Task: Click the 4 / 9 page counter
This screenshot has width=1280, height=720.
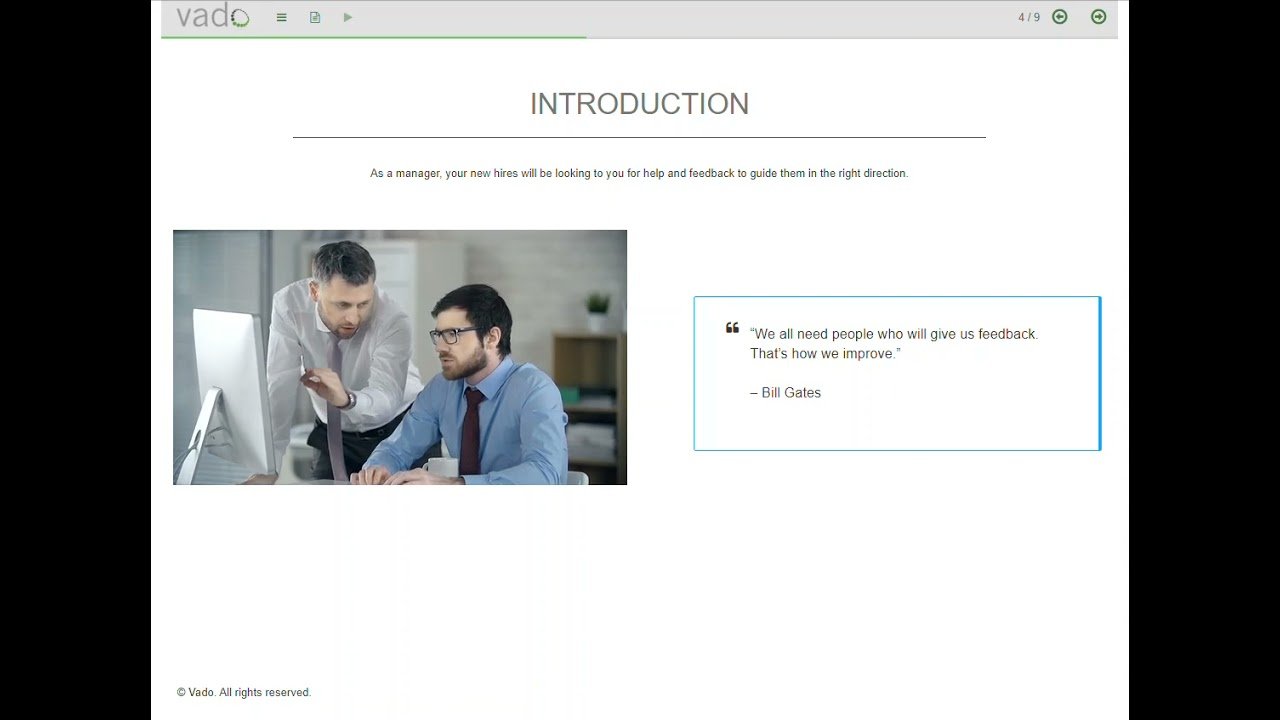Action: click(x=1028, y=17)
